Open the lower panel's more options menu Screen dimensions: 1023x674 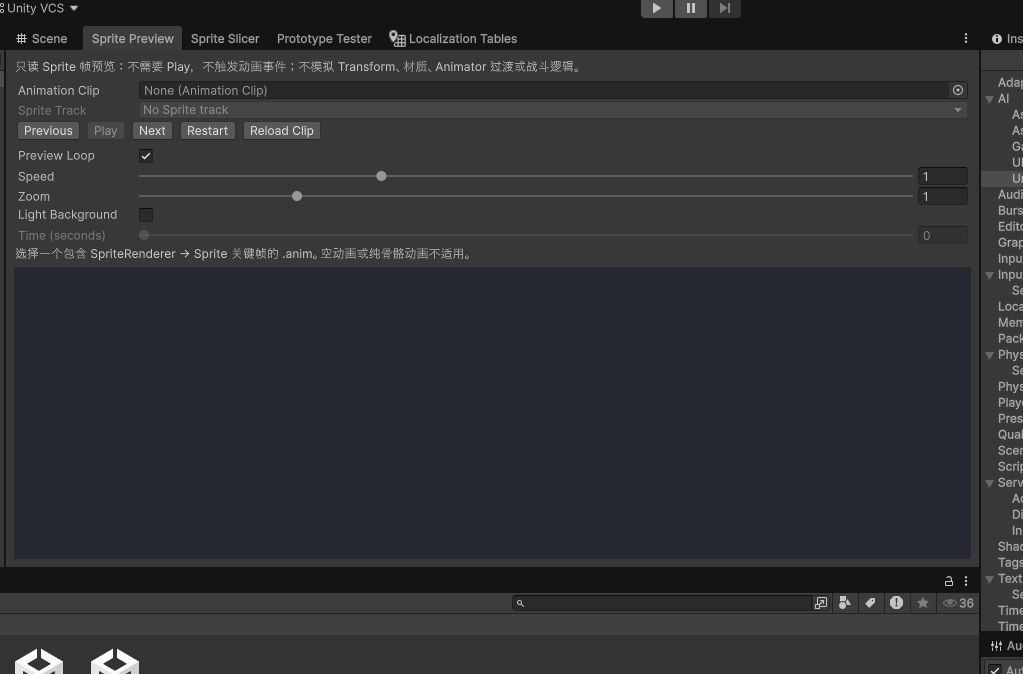(x=966, y=581)
